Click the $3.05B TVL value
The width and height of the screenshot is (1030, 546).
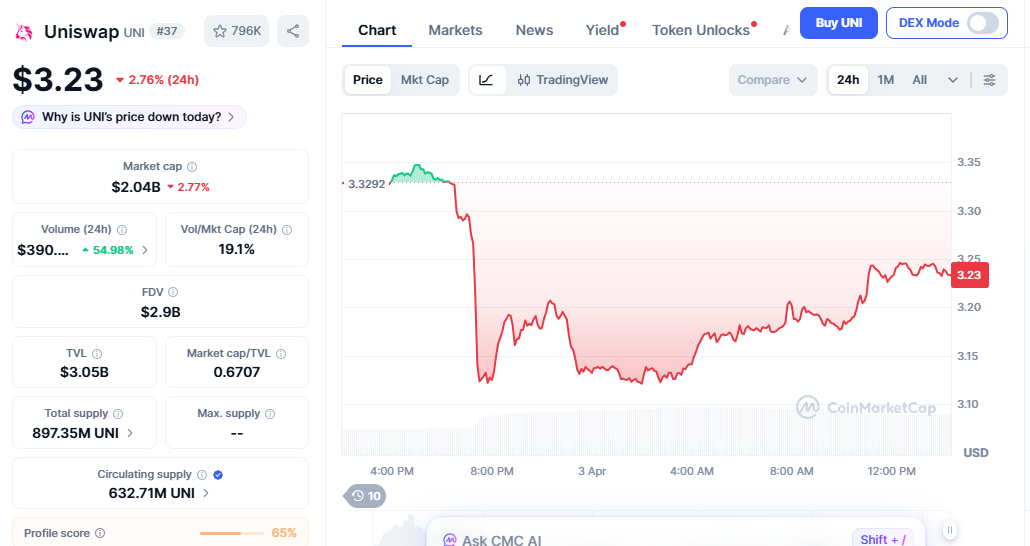tap(84, 373)
